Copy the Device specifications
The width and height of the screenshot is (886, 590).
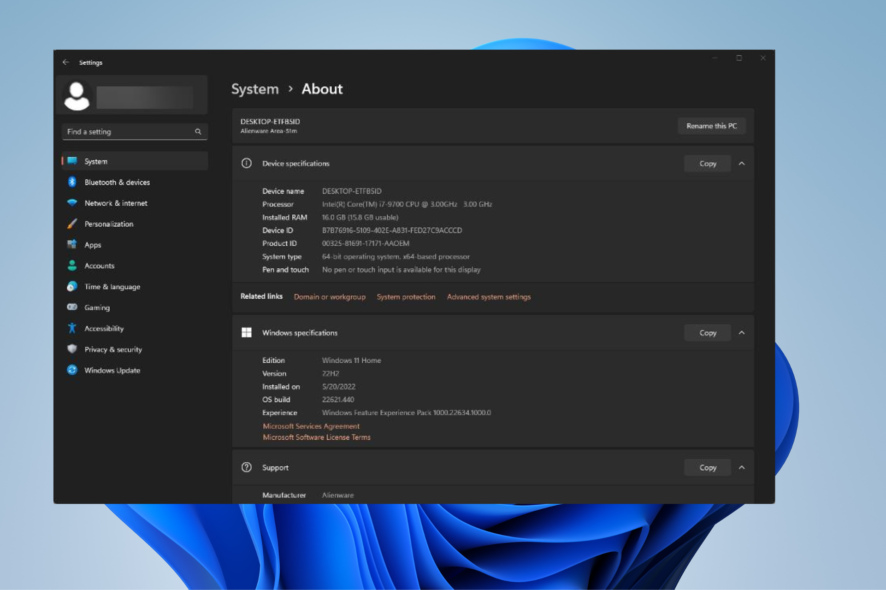click(707, 164)
